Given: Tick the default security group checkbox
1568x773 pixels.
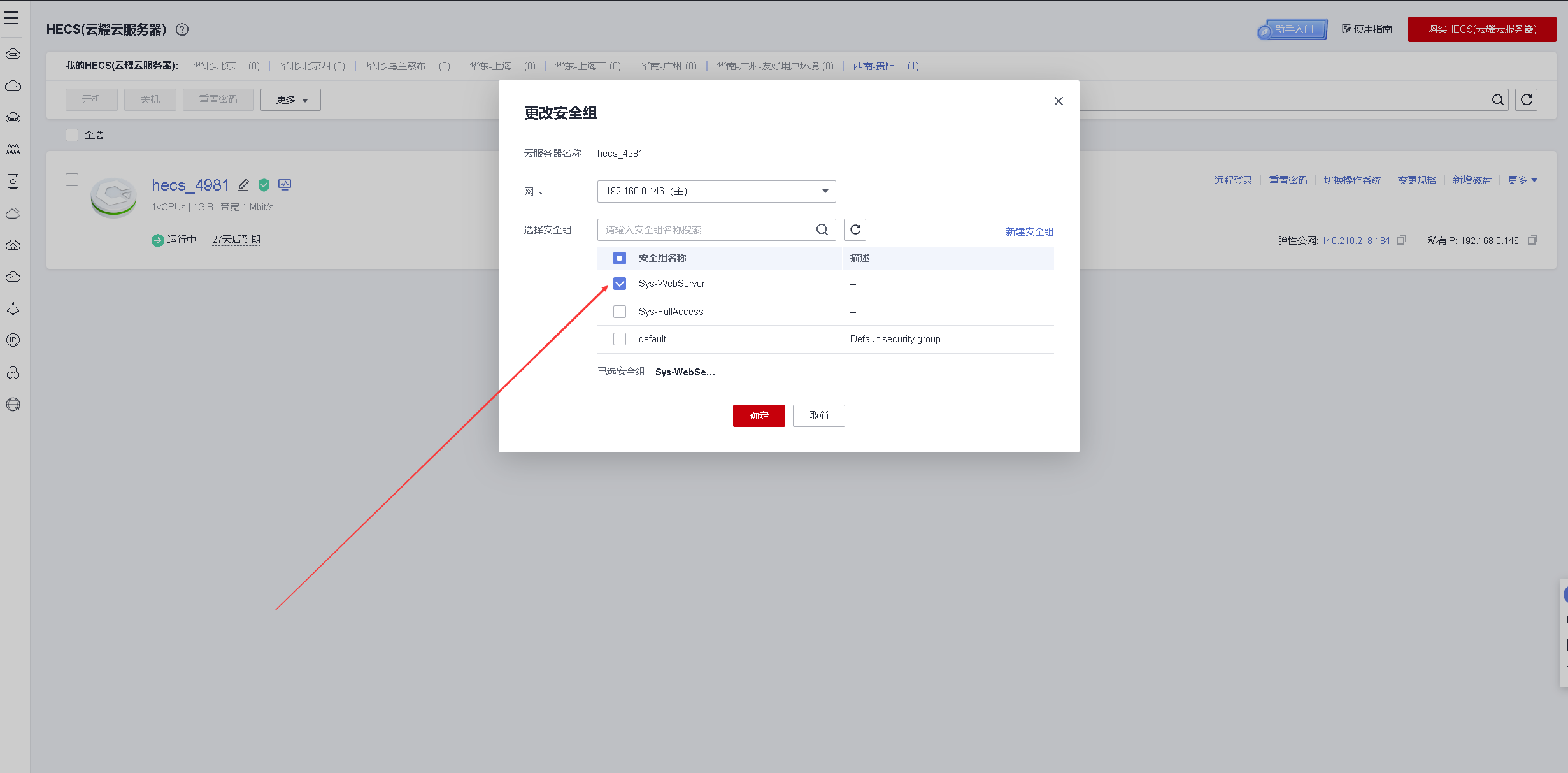Looking at the screenshot, I should (619, 339).
